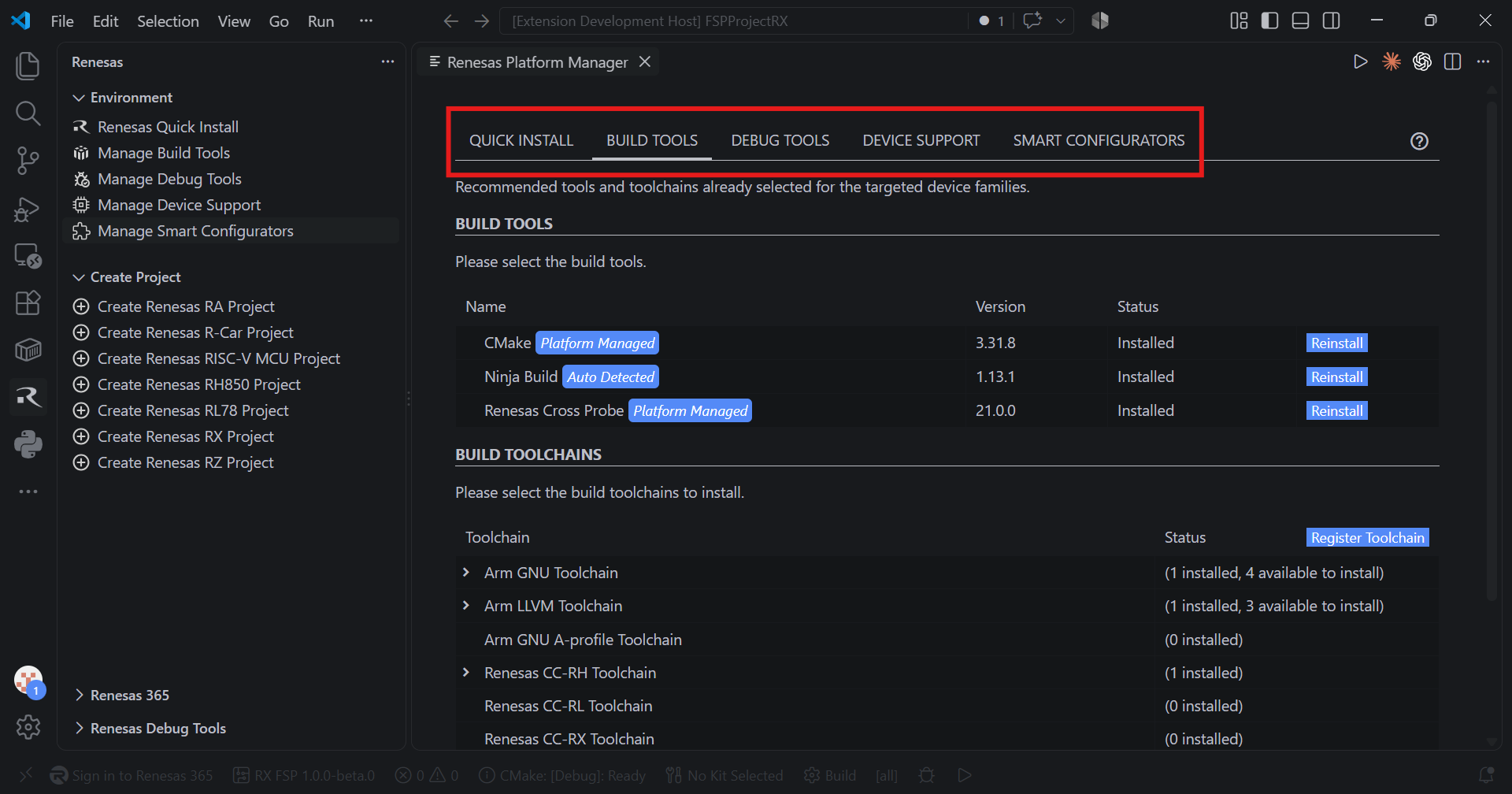
Task: Reinstall Ninja Build
Action: pos(1336,377)
